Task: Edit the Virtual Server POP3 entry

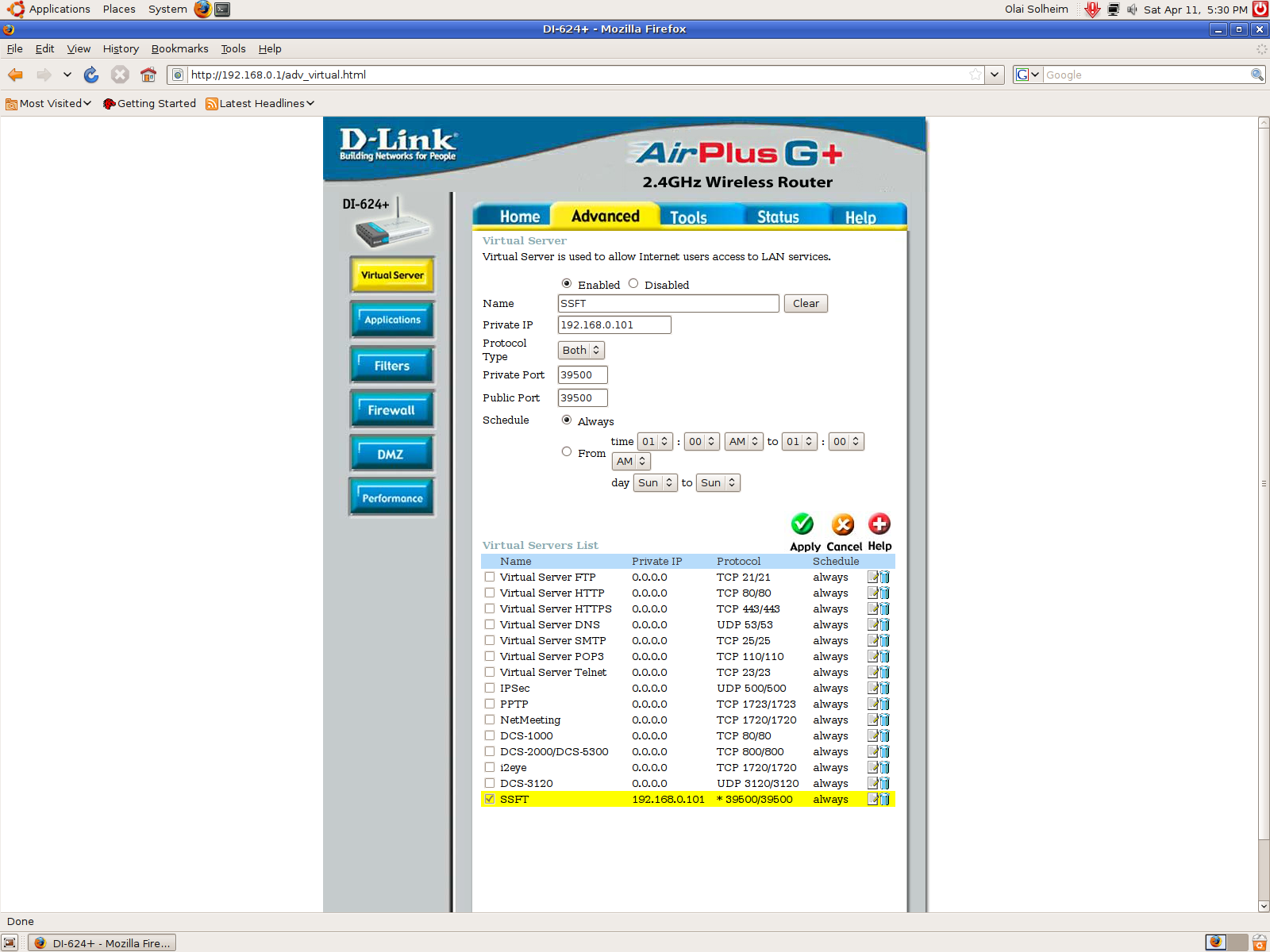Action: tap(872, 656)
